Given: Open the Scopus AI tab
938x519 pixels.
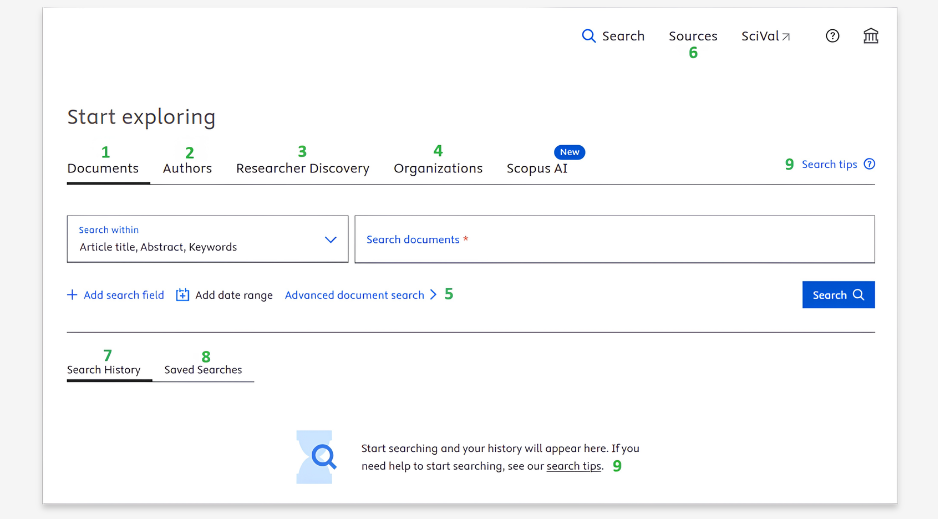Looking at the screenshot, I should click(x=537, y=169).
